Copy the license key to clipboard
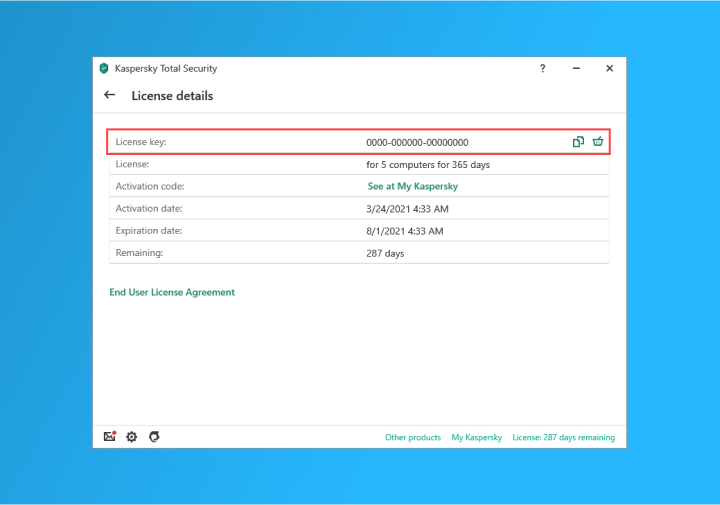 coord(578,142)
